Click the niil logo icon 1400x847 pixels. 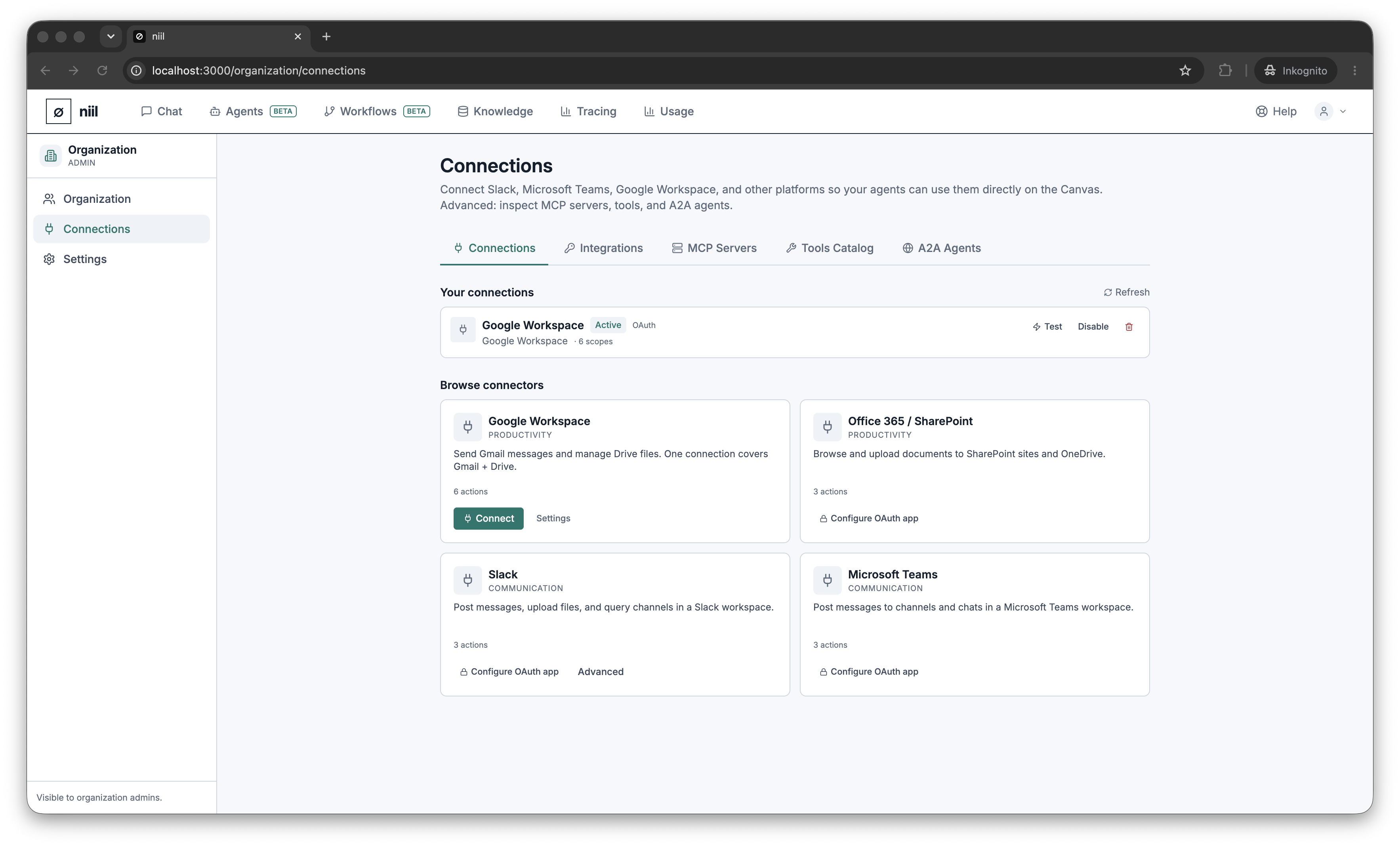[x=59, y=111]
